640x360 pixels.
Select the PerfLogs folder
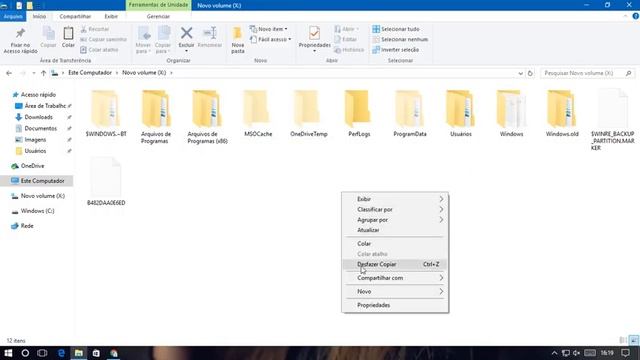pyautogui.click(x=359, y=113)
